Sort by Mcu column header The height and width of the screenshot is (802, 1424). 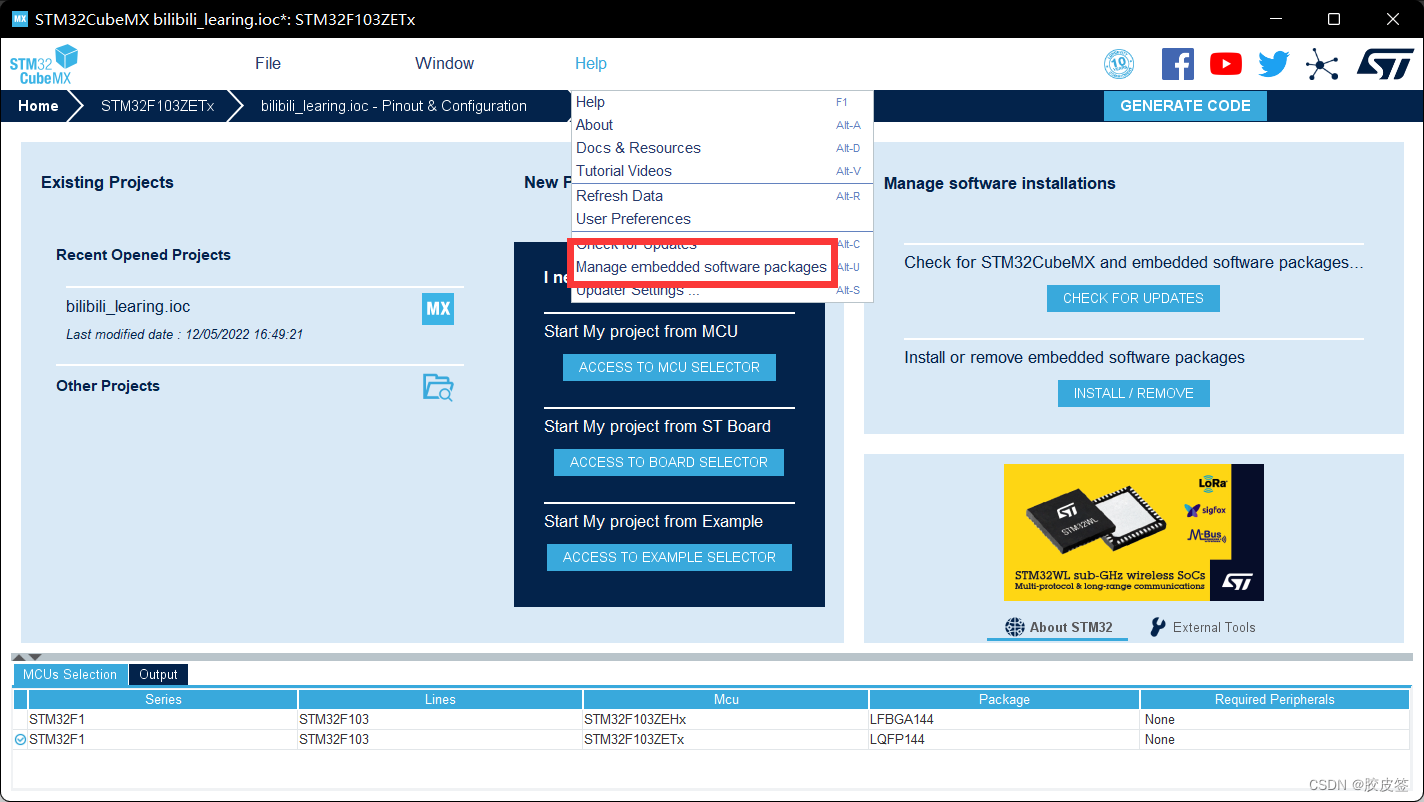coord(726,699)
